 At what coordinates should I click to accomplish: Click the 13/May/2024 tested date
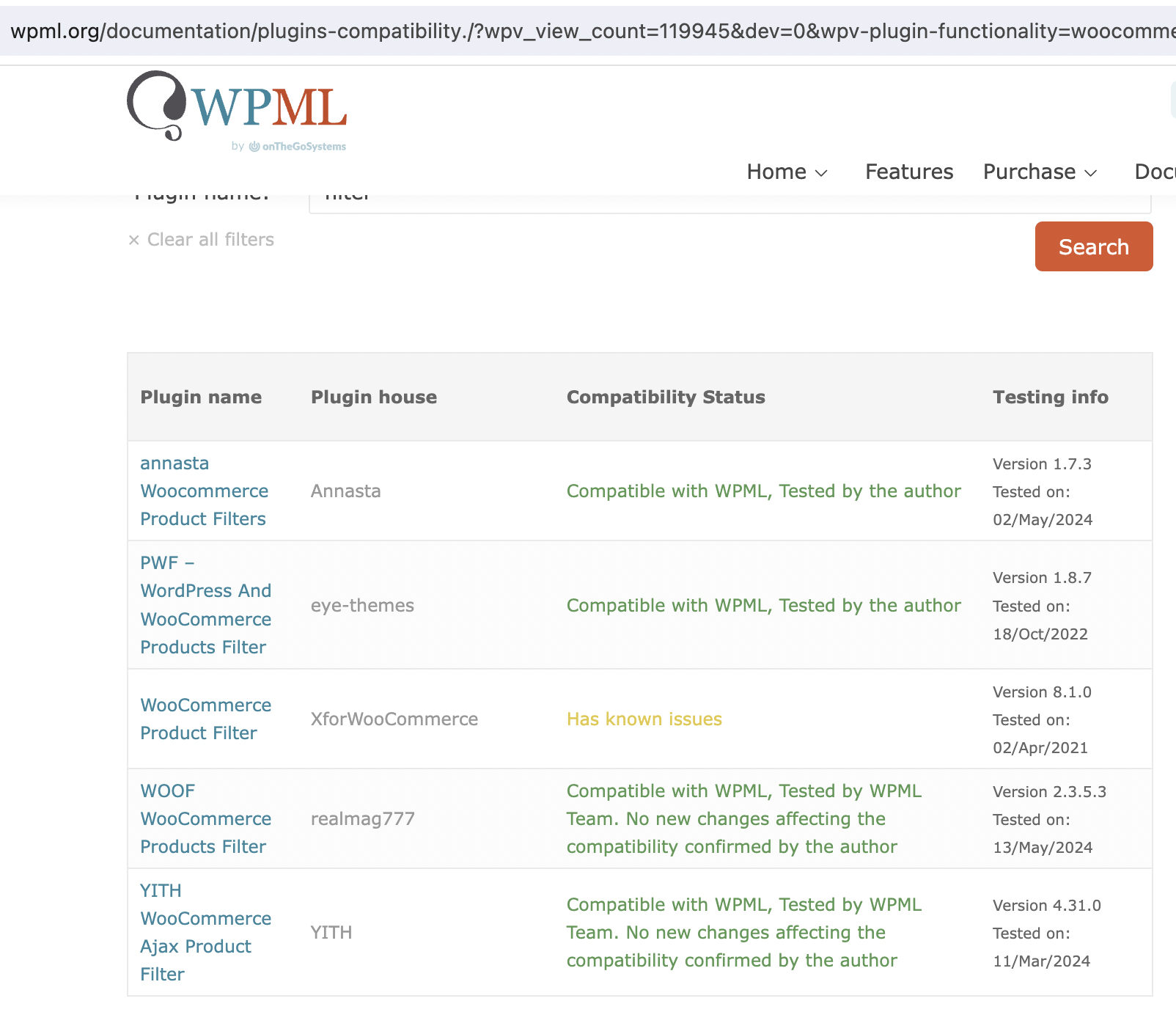[1043, 848]
